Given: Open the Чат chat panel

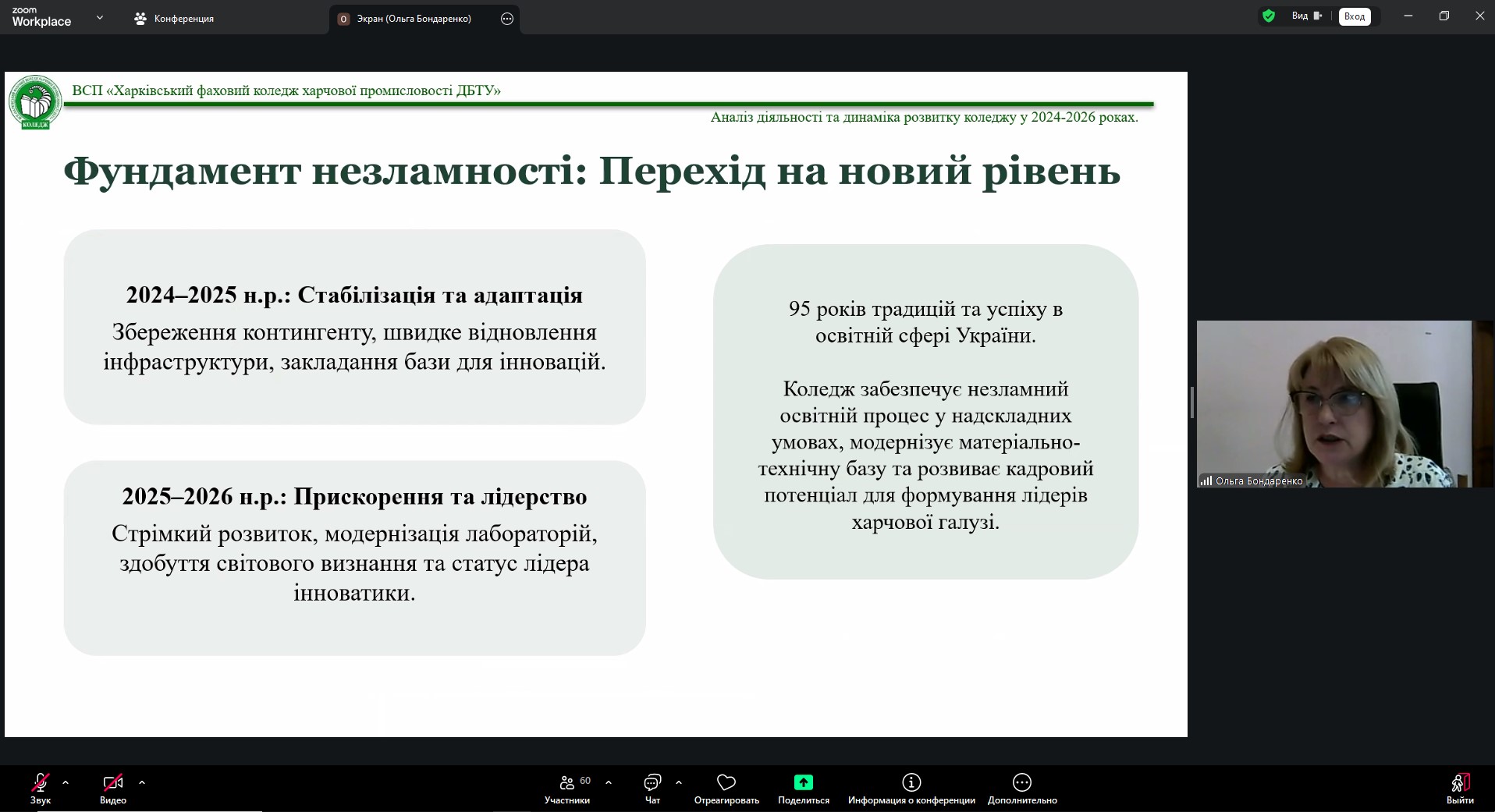Looking at the screenshot, I should coord(652,788).
